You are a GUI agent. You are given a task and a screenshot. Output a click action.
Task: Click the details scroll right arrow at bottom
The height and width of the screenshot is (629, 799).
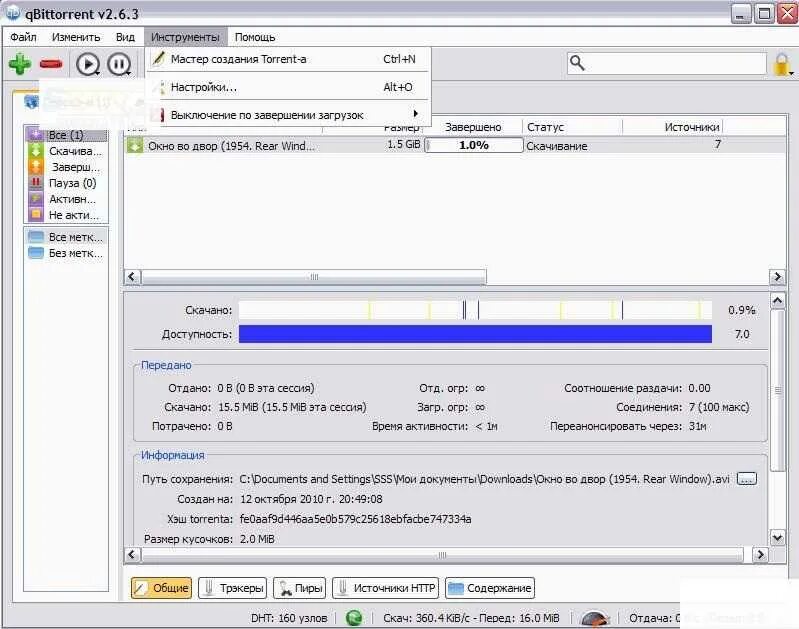tap(761, 555)
